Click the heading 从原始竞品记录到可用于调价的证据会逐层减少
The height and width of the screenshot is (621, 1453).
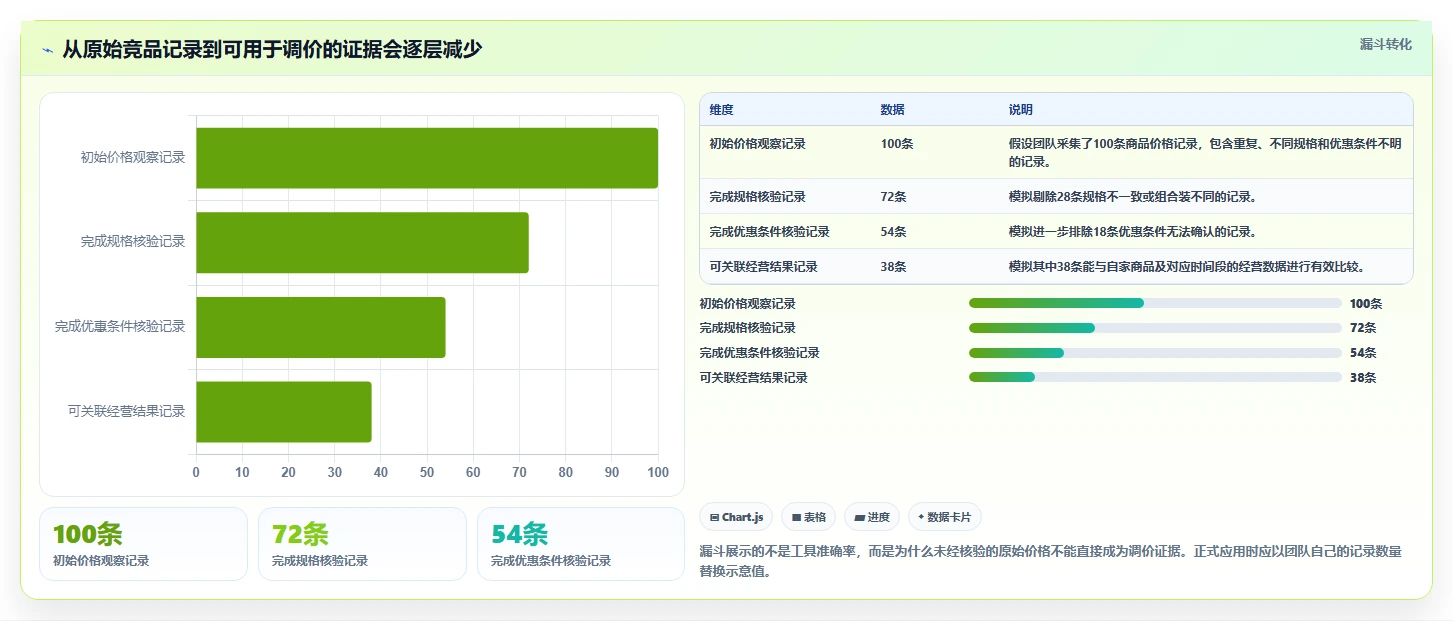click(272, 49)
